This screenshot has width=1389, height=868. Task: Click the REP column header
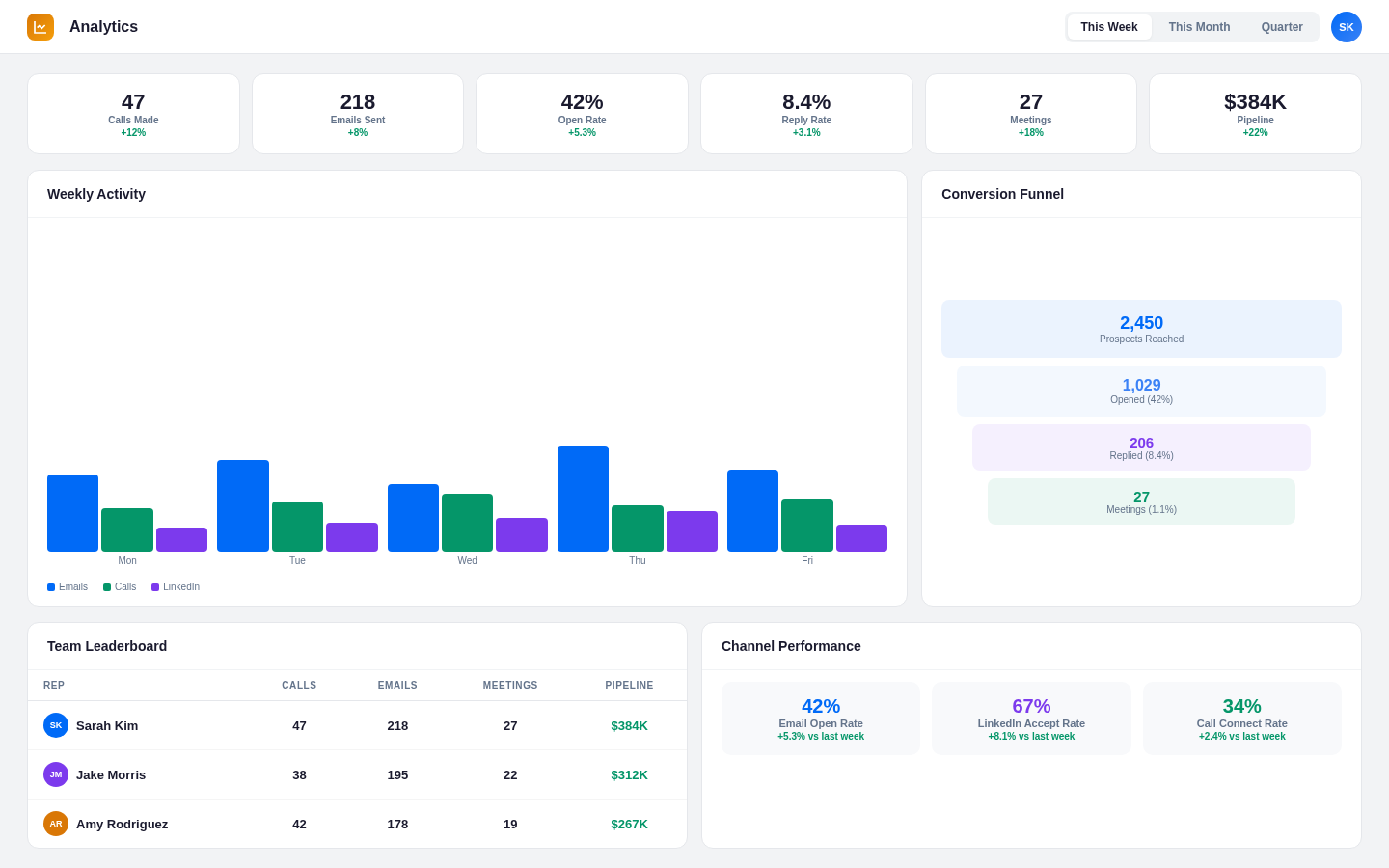tap(54, 686)
